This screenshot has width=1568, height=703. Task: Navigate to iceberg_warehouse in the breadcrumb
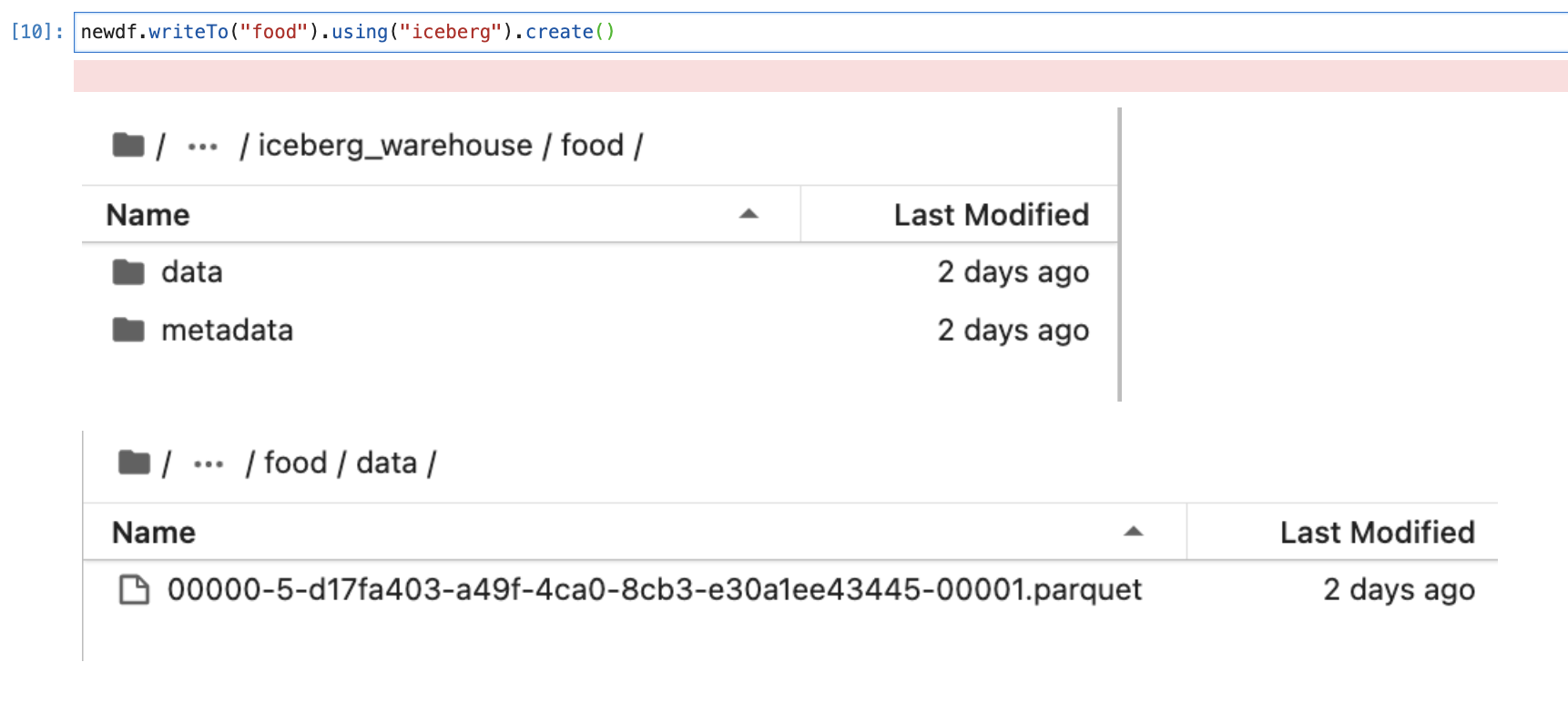pos(394,146)
